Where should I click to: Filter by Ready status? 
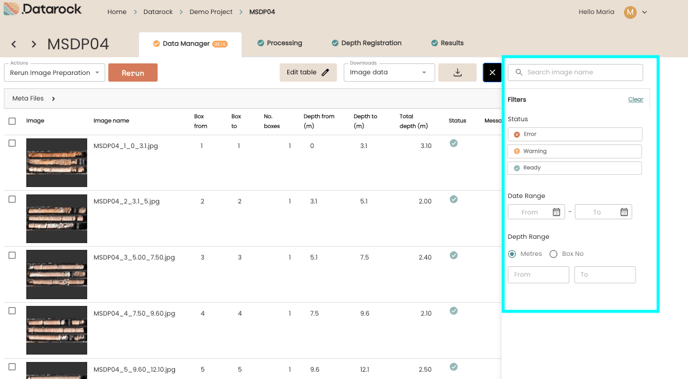(575, 168)
